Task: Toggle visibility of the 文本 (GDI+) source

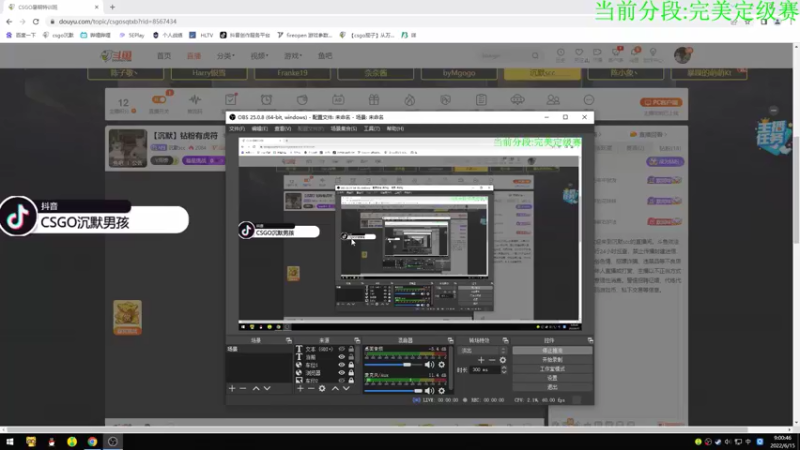Action: click(x=342, y=349)
